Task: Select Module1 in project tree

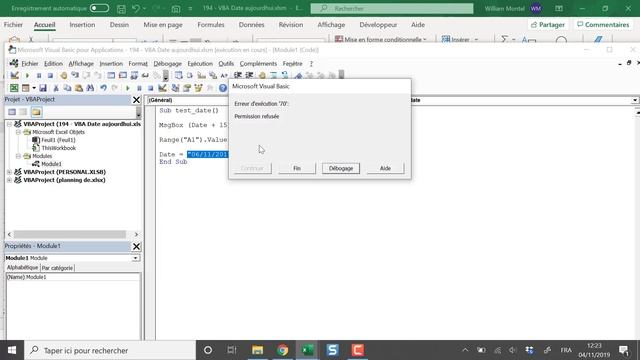Action: click(51, 164)
